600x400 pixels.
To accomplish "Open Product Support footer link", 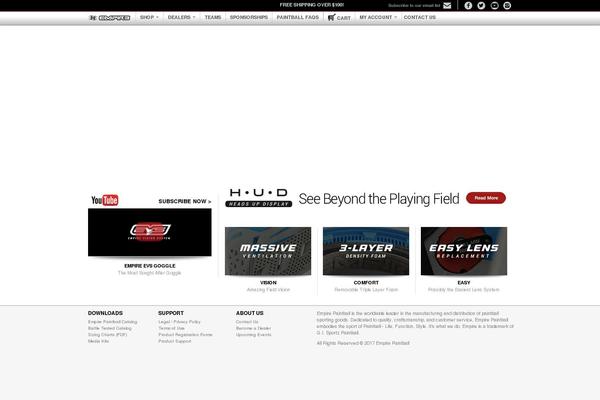I will [175, 341].
